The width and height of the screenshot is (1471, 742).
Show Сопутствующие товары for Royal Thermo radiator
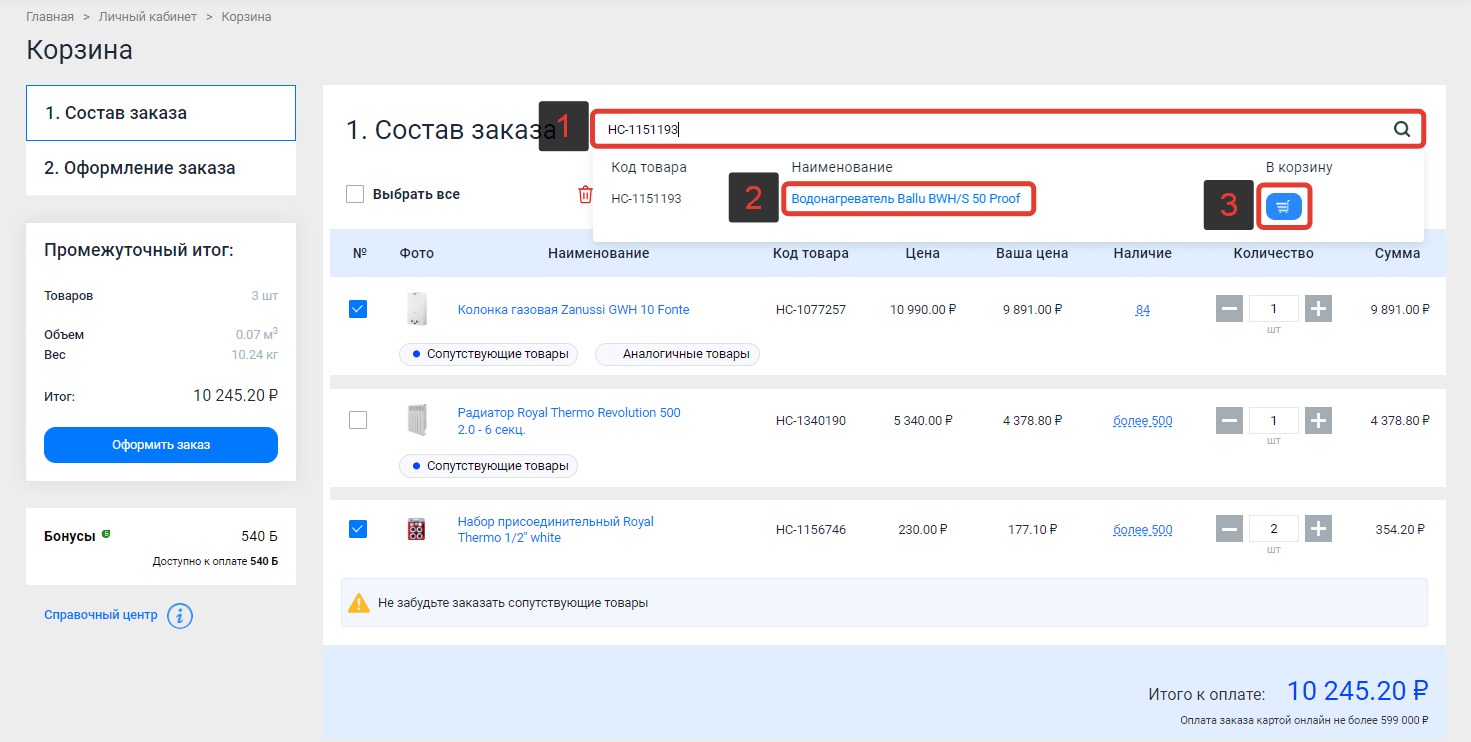point(488,466)
